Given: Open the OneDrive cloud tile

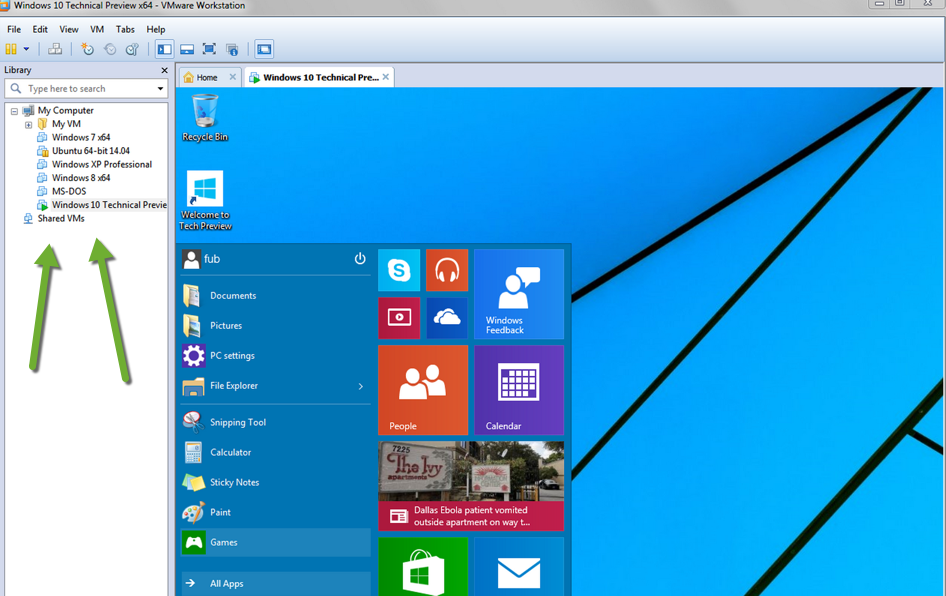Looking at the screenshot, I should 447,318.
